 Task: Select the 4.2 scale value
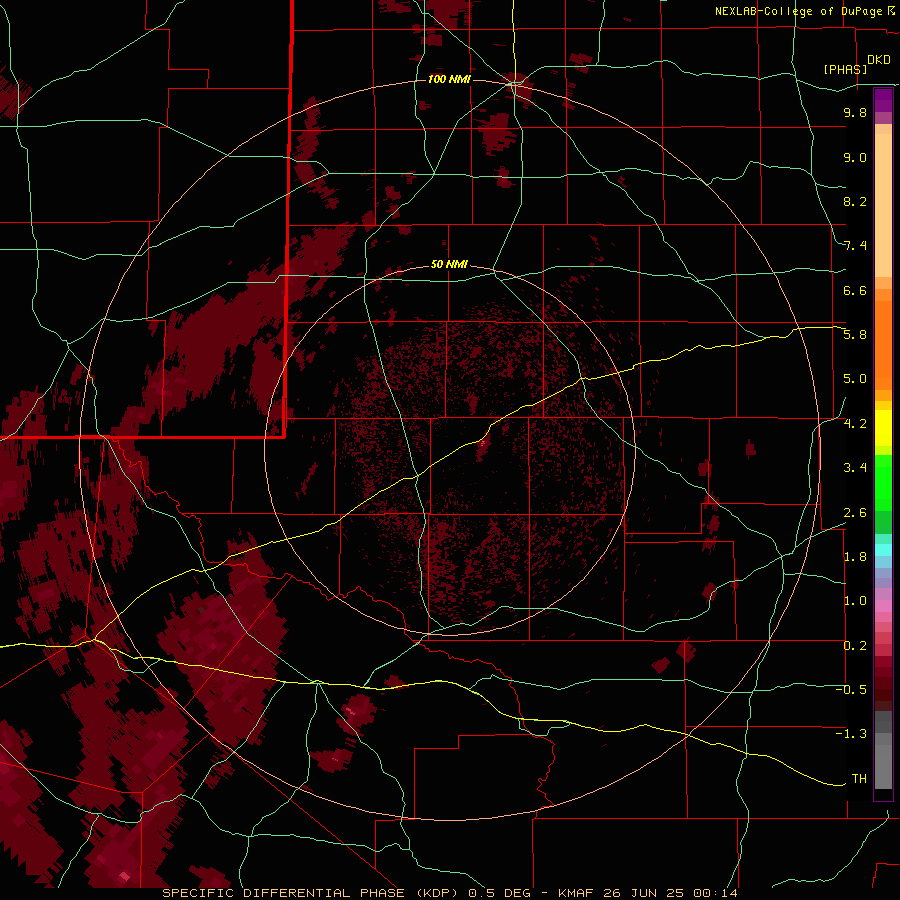(855, 424)
